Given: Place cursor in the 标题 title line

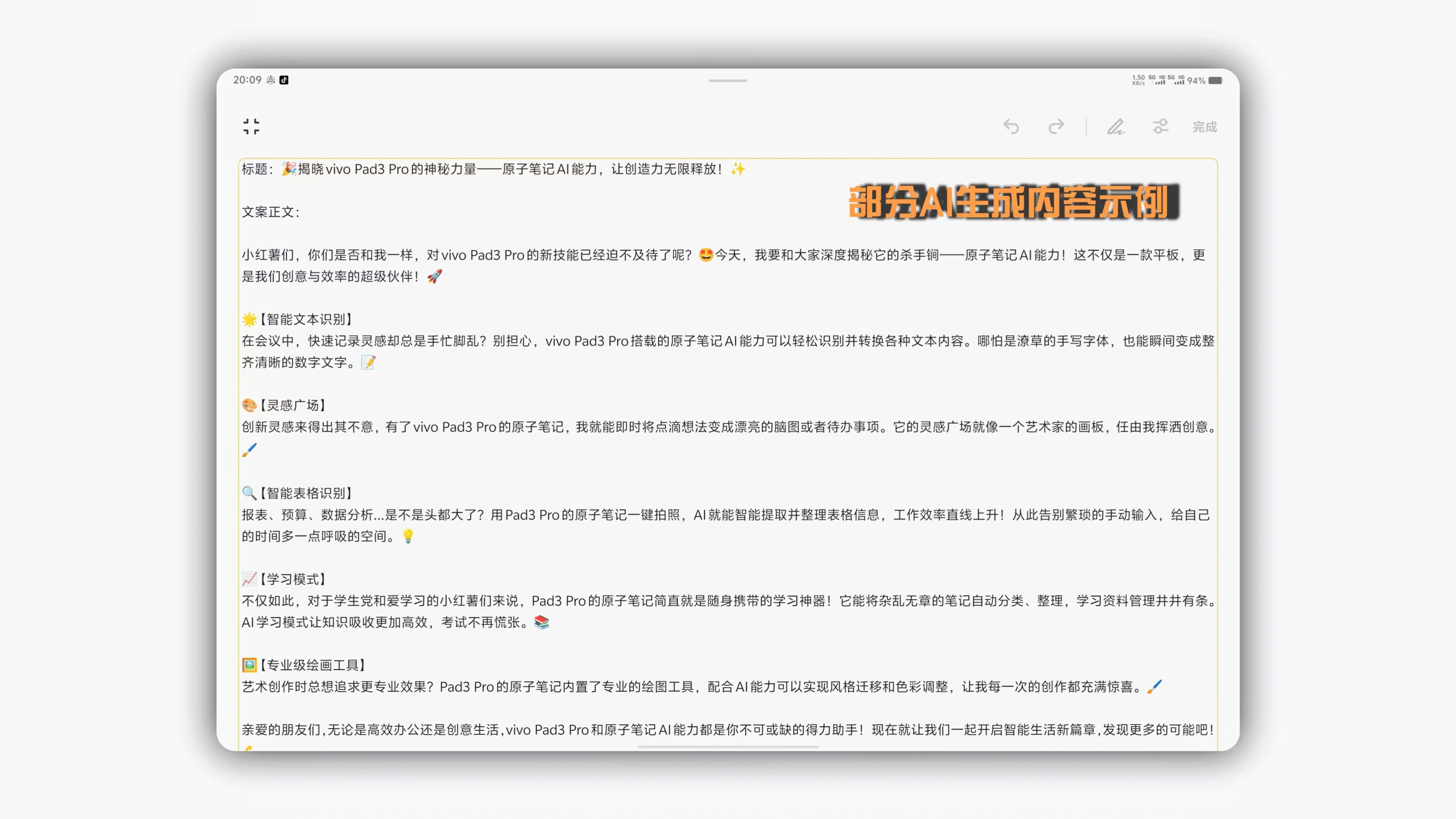Looking at the screenshot, I should (494, 169).
